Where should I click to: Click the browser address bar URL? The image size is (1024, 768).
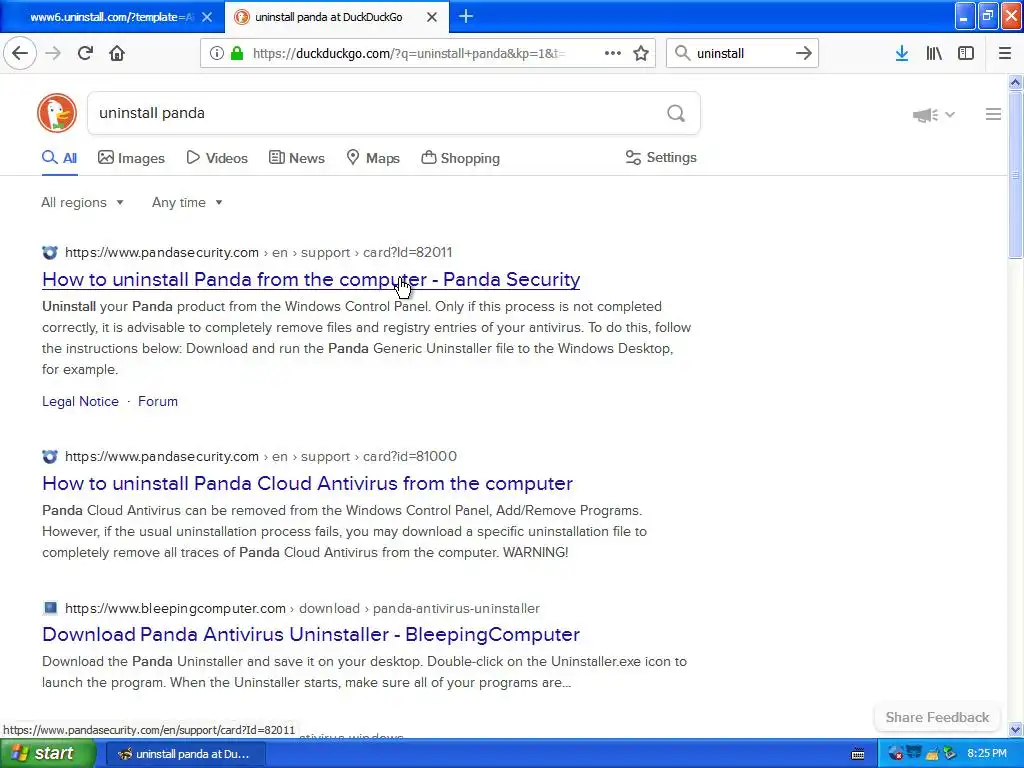coord(409,54)
